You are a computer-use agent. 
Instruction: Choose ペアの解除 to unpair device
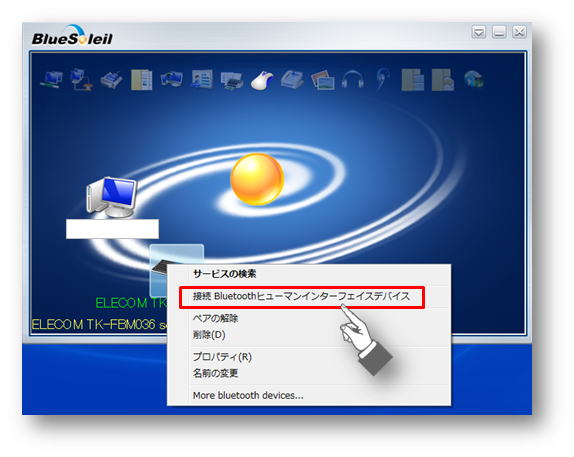click(x=215, y=318)
